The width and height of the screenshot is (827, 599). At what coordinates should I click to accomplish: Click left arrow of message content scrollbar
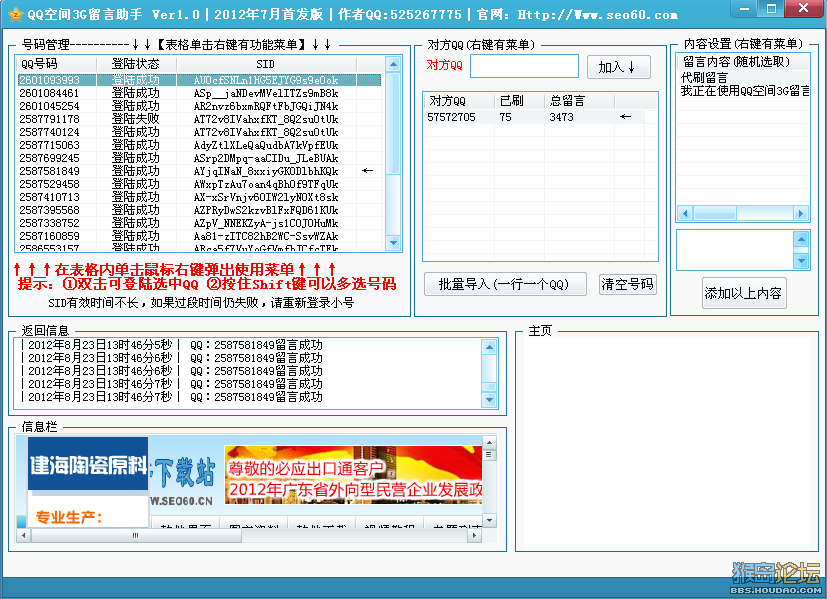coord(685,214)
